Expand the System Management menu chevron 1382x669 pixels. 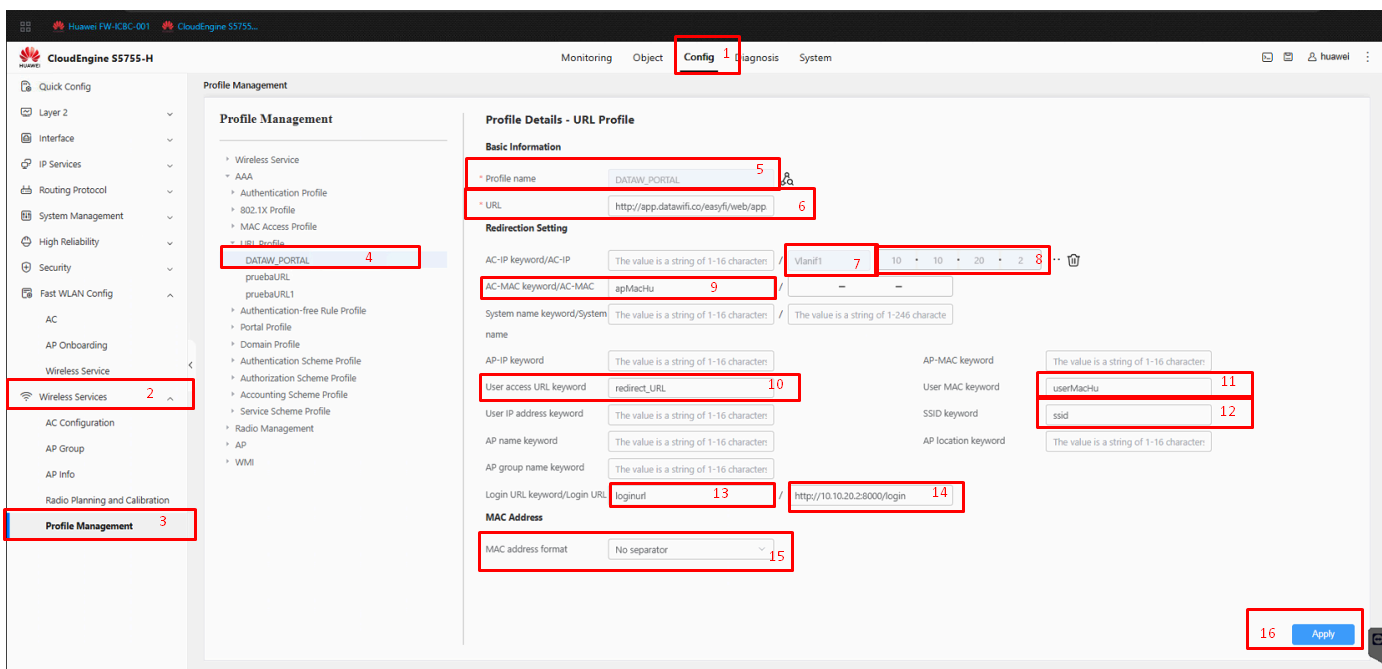[170, 216]
